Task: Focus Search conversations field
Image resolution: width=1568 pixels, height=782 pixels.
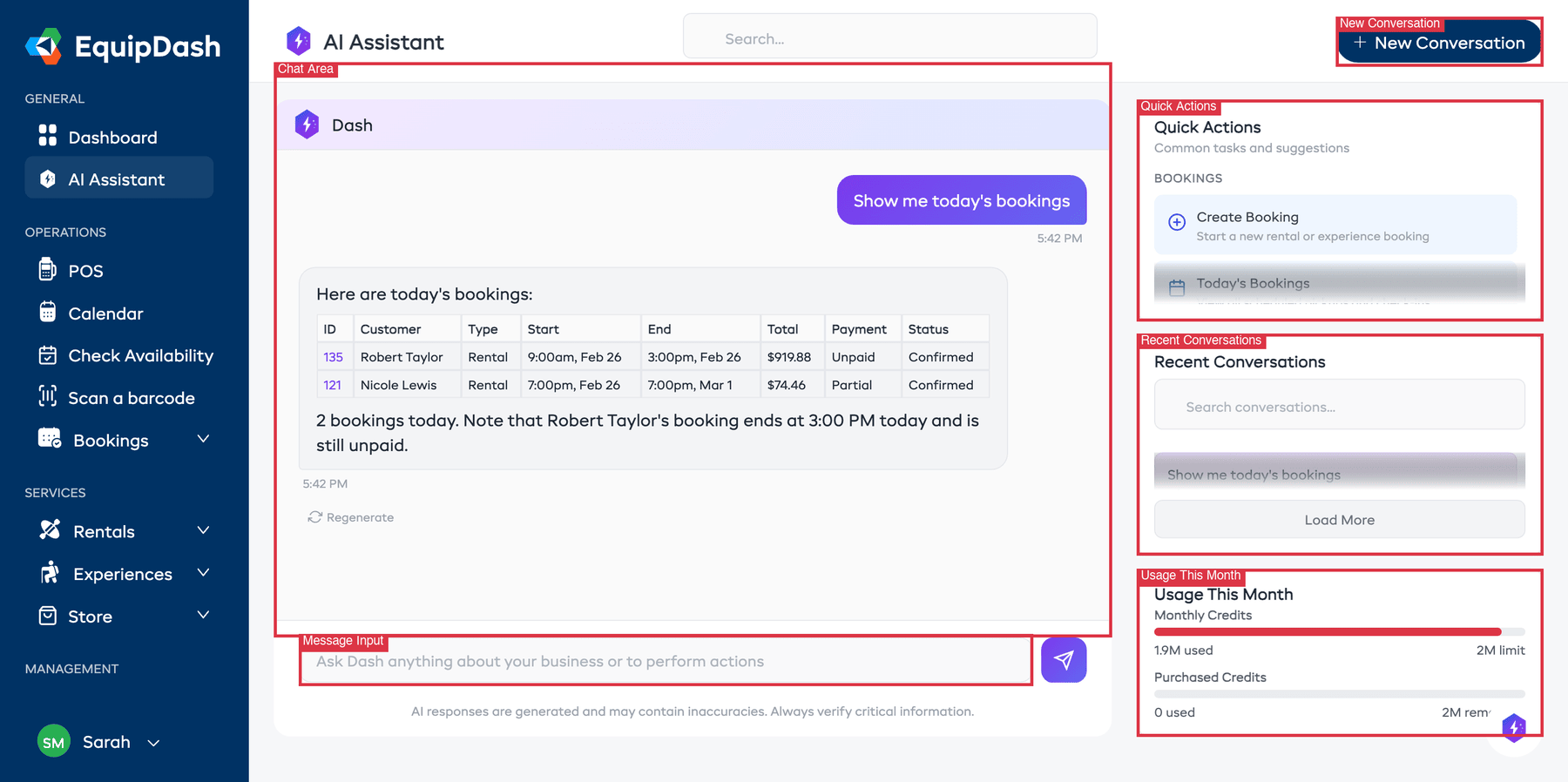Action: tap(1339, 406)
